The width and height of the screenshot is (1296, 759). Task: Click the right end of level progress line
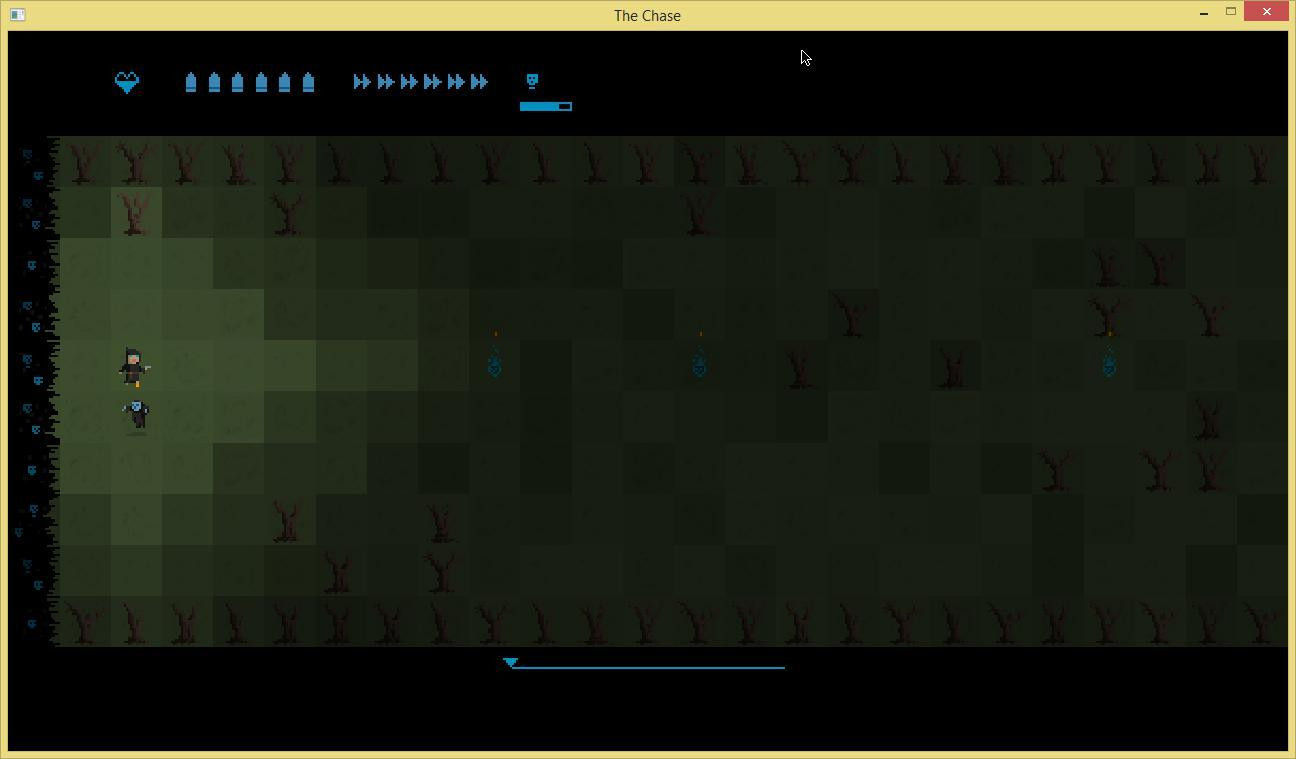coord(783,667)
